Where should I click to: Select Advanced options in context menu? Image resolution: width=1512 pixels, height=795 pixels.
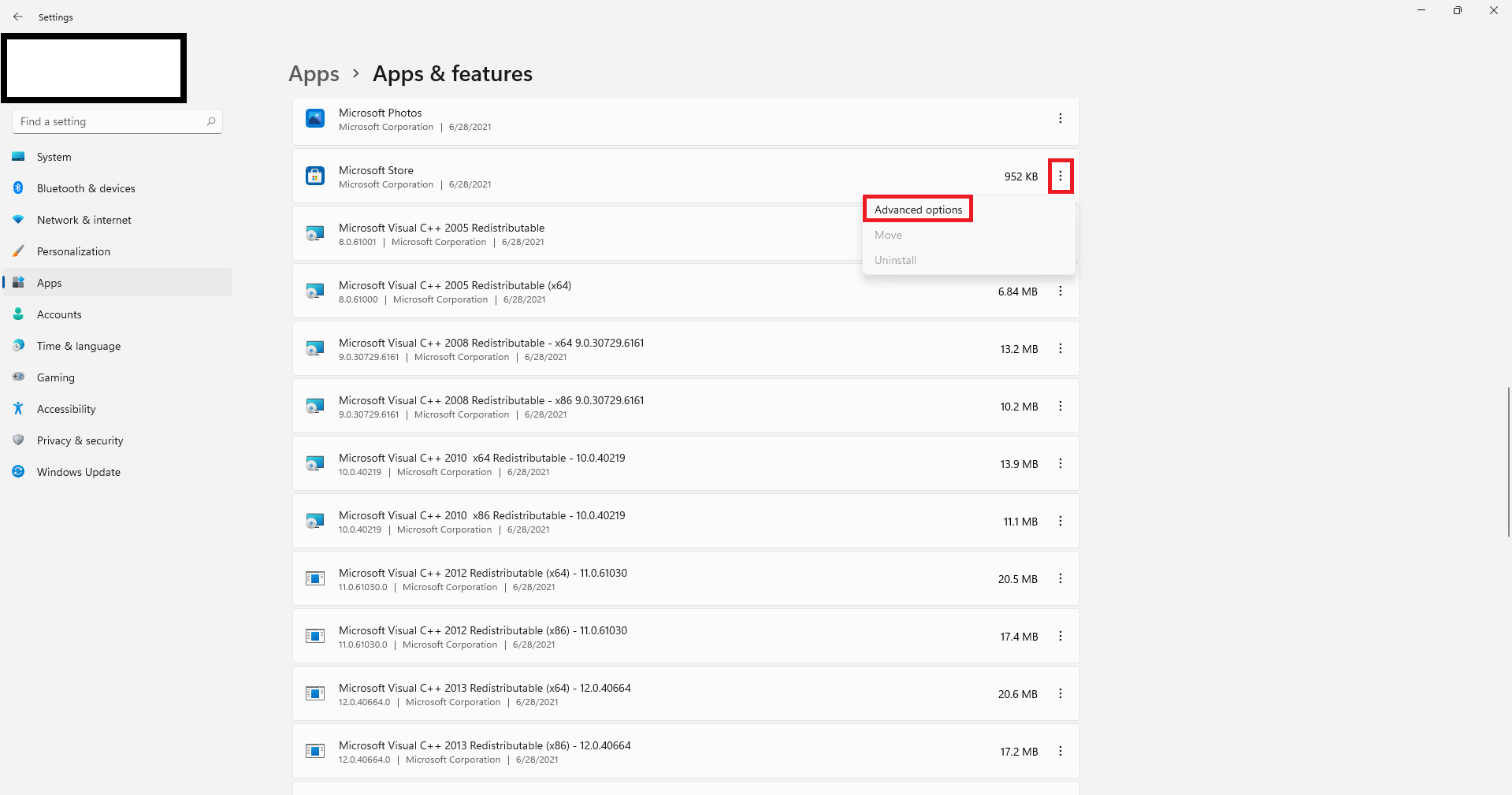(918, 210)
